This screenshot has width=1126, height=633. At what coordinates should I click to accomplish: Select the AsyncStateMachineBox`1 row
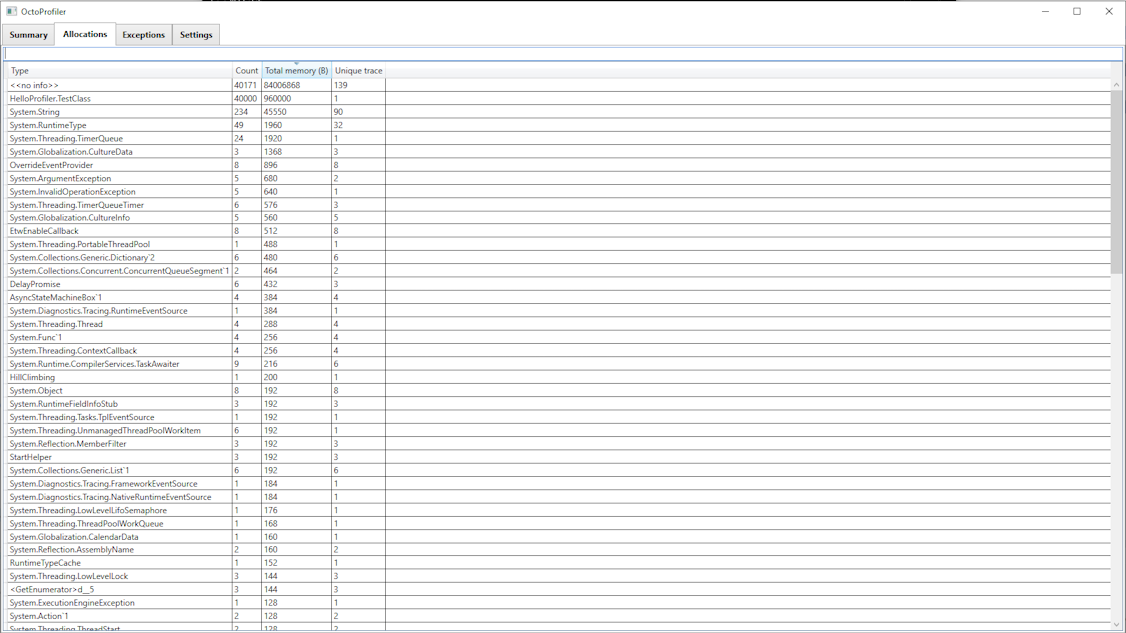[x=559, y=297]
